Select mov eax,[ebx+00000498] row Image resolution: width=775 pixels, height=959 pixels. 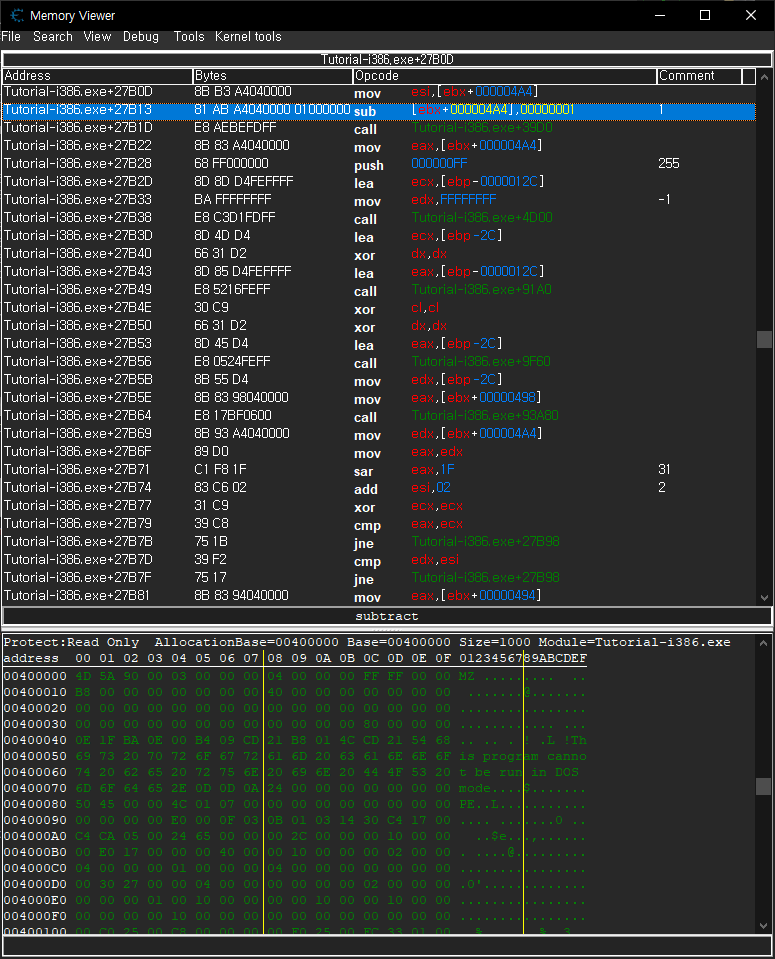tap(379, 398)
